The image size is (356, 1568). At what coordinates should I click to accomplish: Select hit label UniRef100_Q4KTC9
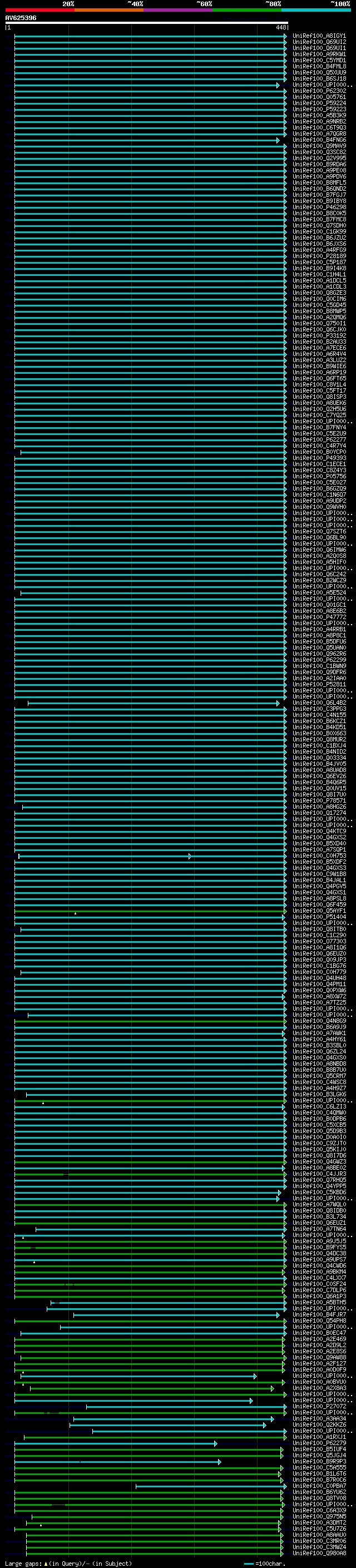[319, 832]
